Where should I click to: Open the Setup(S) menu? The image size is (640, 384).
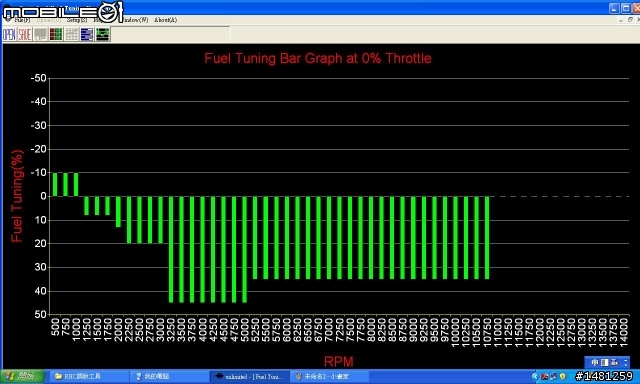(77, 20)
